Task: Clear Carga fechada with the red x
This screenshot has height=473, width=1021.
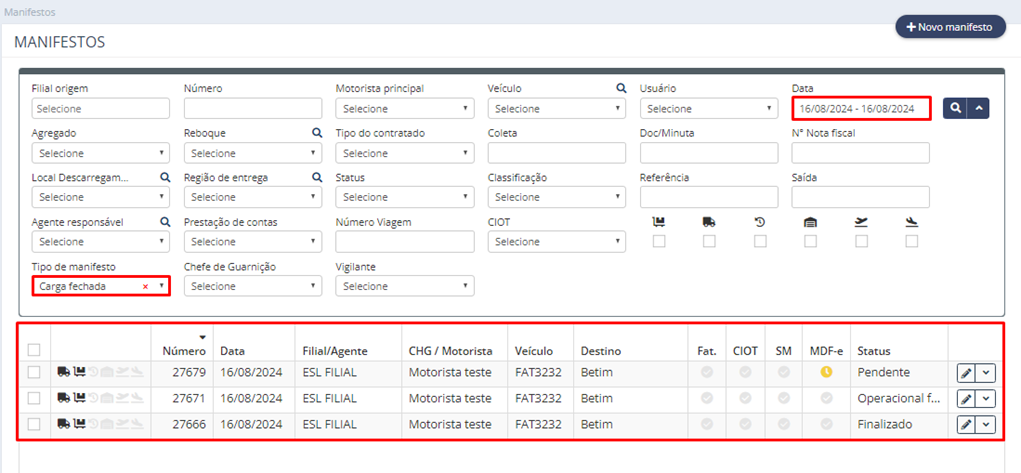Action: coord(145,286)
